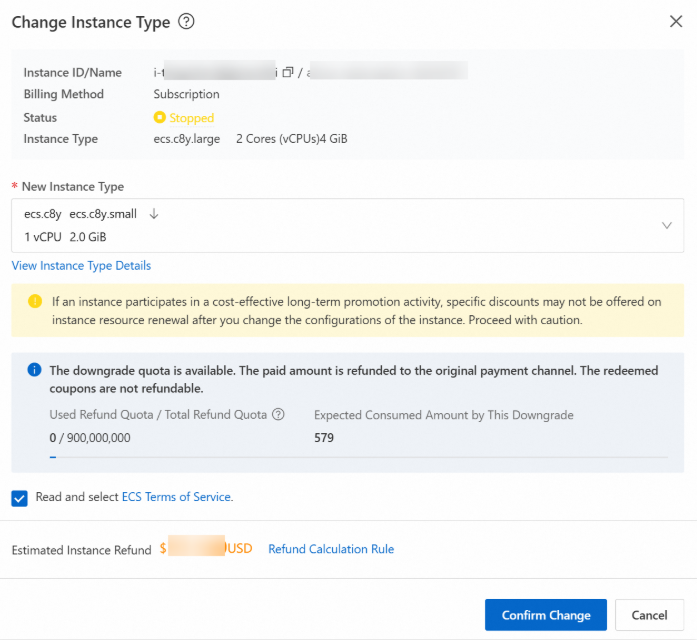Image resolution: width=697 pixels, height=640 pixels.
Task: Open the Refund Calculation Rule link
Action: click(331, 549)
